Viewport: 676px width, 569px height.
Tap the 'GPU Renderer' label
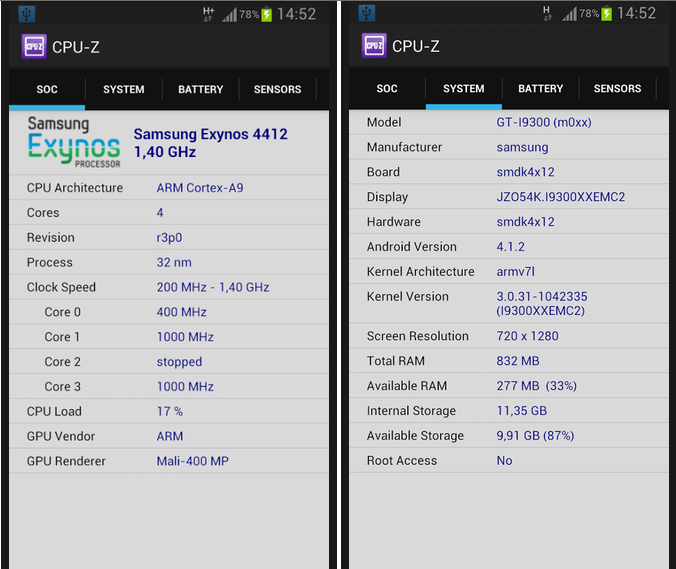(66, 461)
